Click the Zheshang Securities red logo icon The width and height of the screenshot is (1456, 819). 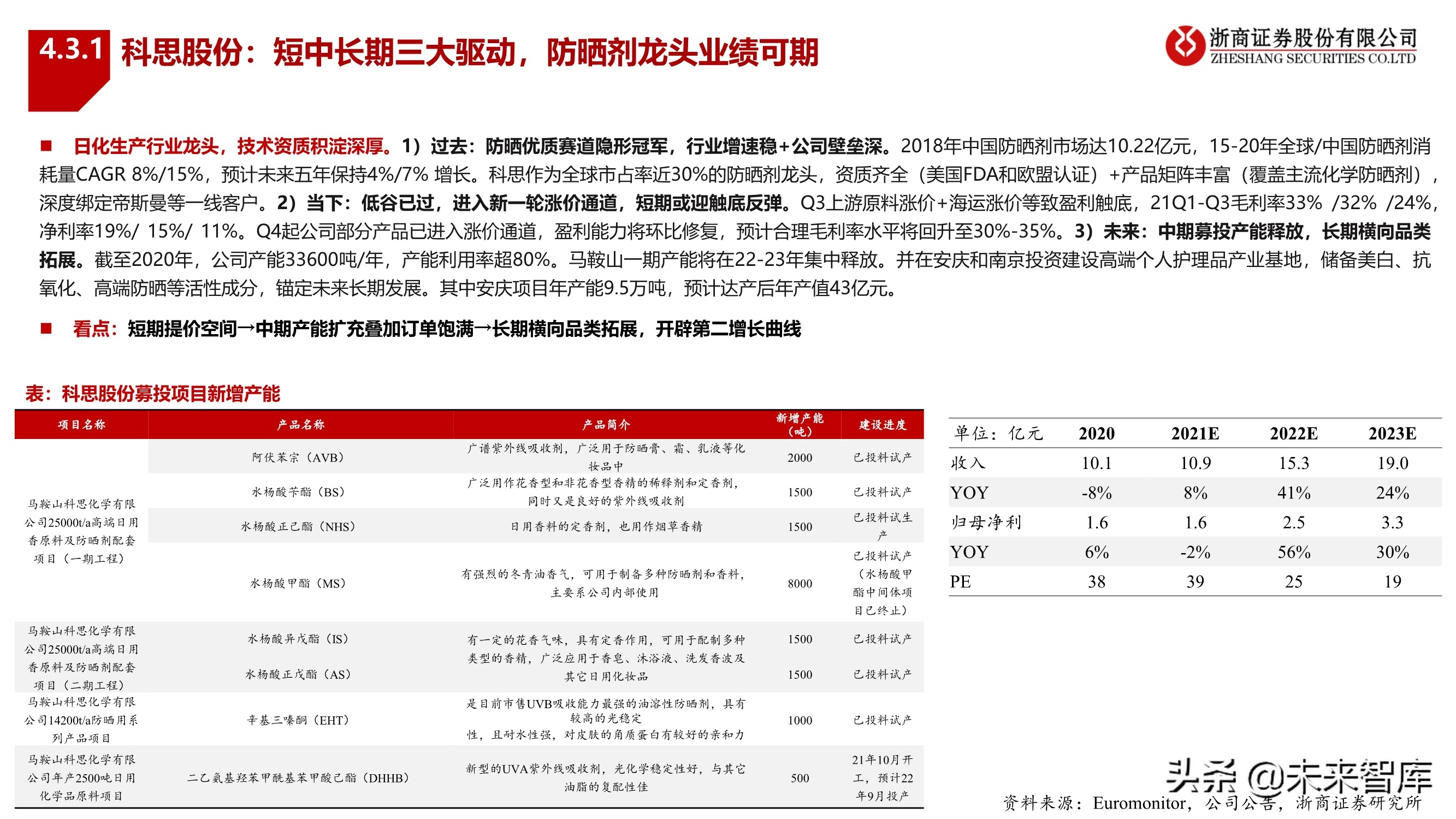(x=1184, y=45)
